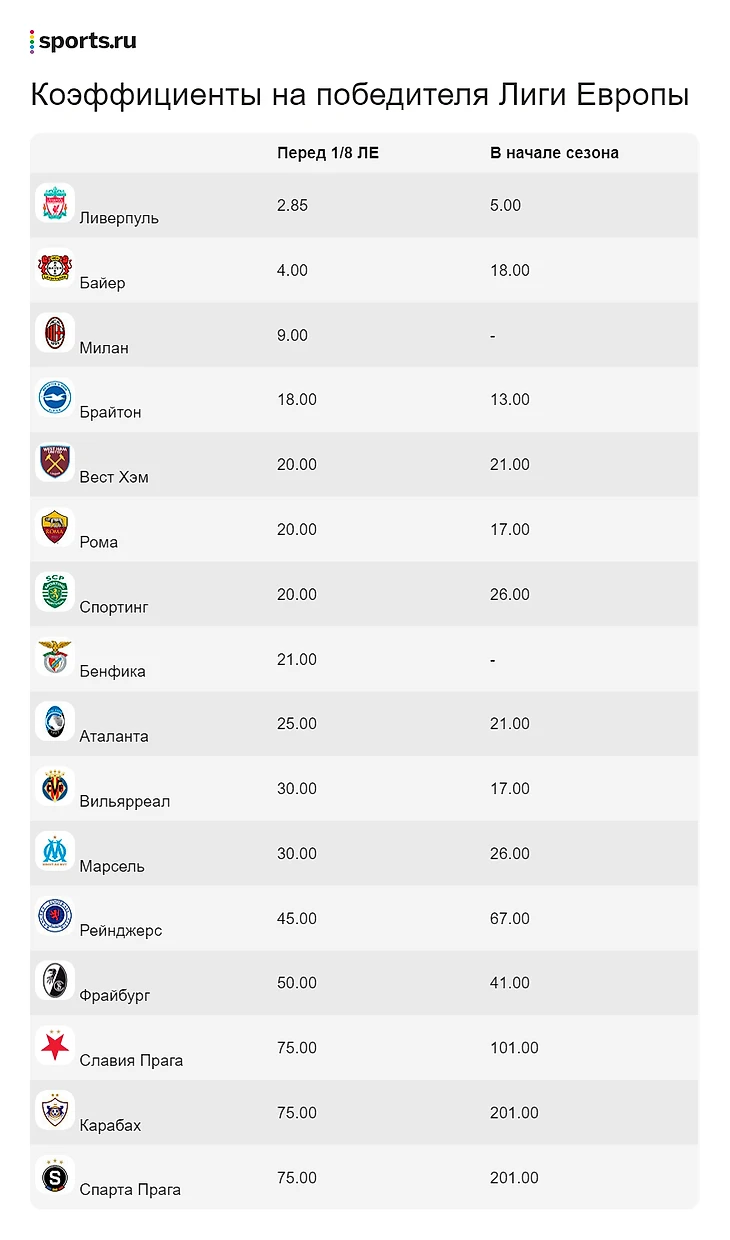Select the 'Спарта Прага' team name

130,1190
